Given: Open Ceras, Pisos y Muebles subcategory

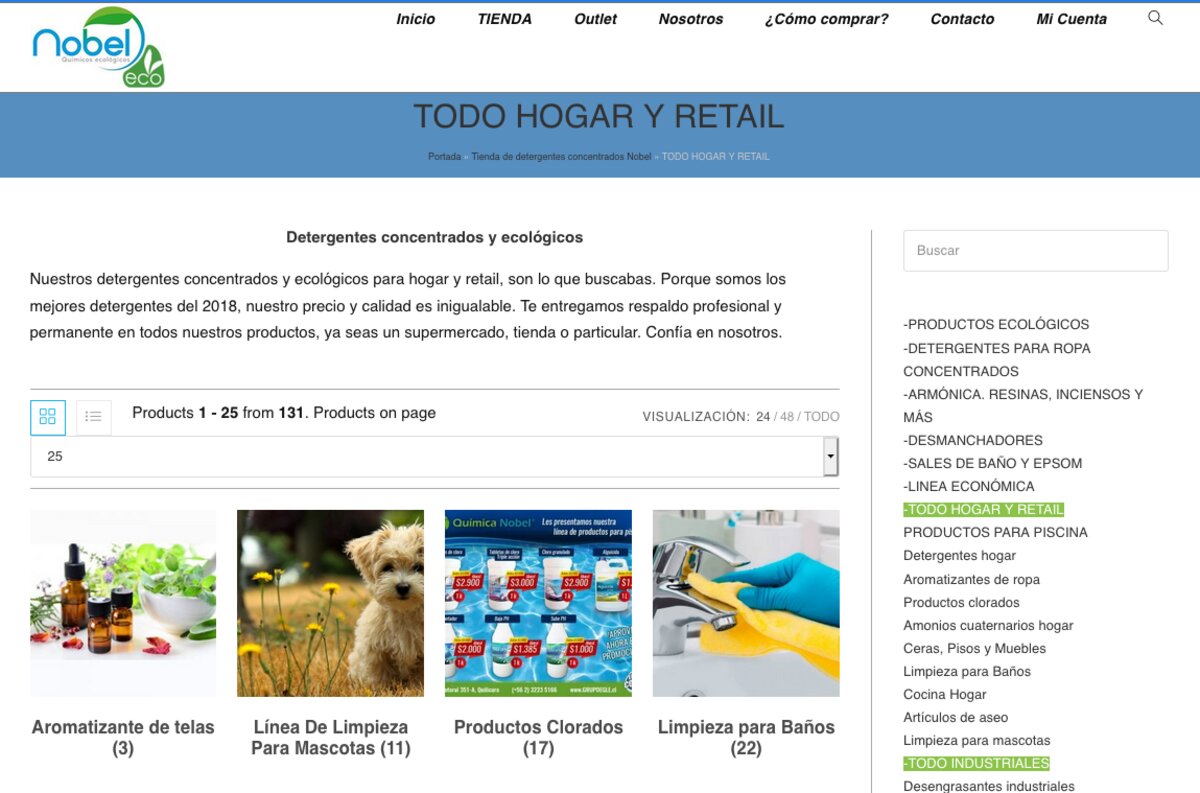Looking at the screenshot, I should 974,648.
